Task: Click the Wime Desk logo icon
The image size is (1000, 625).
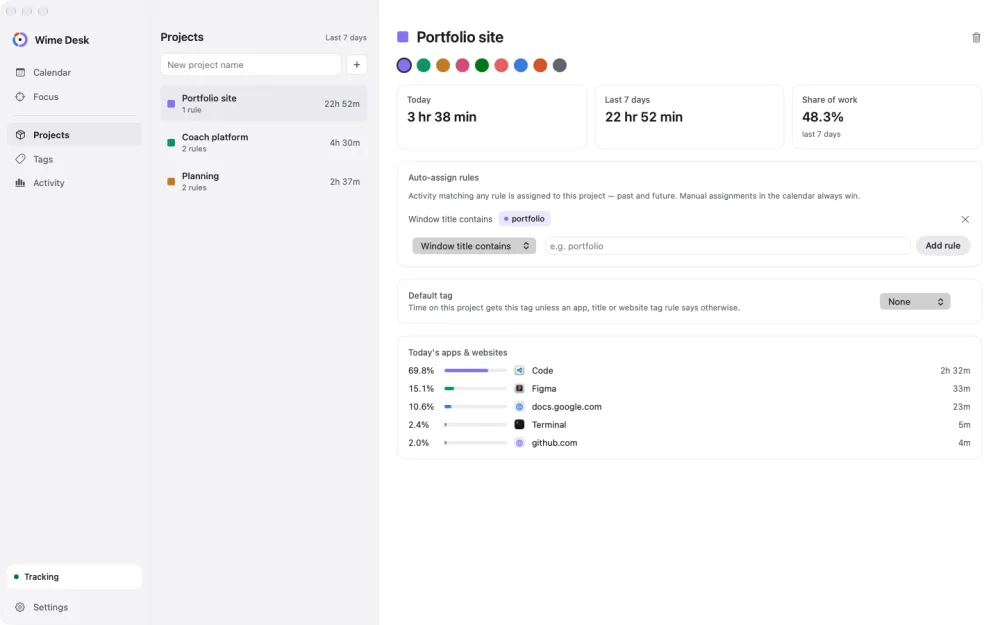Action: tap(20, 40)
